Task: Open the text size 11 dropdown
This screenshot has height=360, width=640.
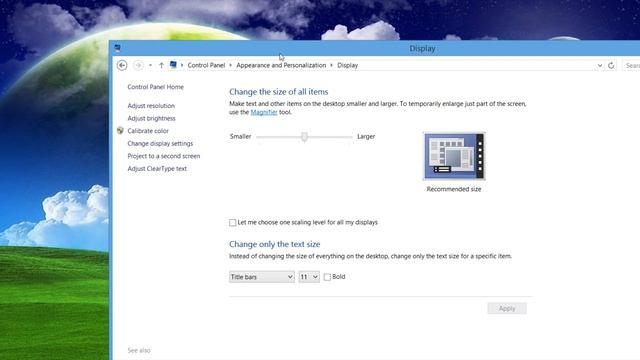Action: (309, 277)
